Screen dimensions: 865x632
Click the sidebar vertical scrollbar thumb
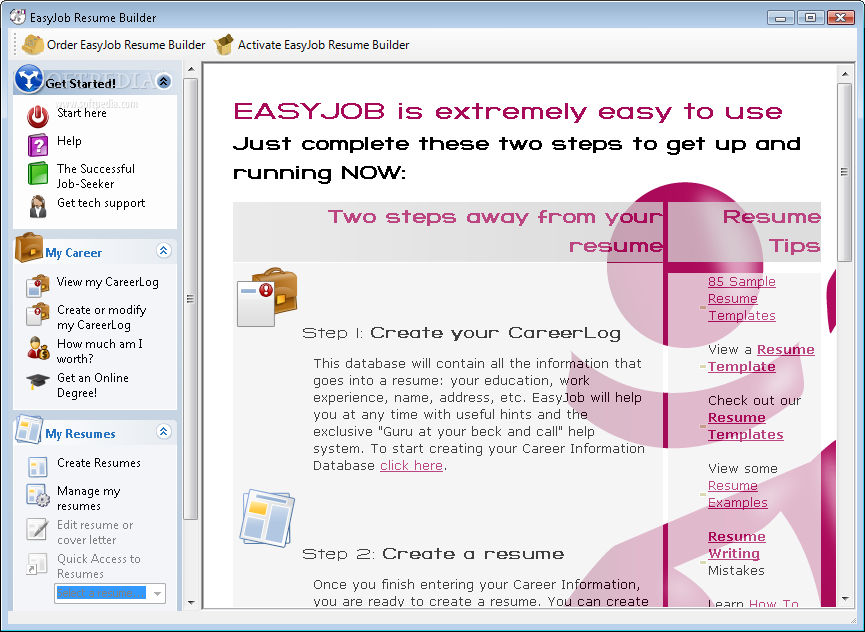click(x=190, y=298)
